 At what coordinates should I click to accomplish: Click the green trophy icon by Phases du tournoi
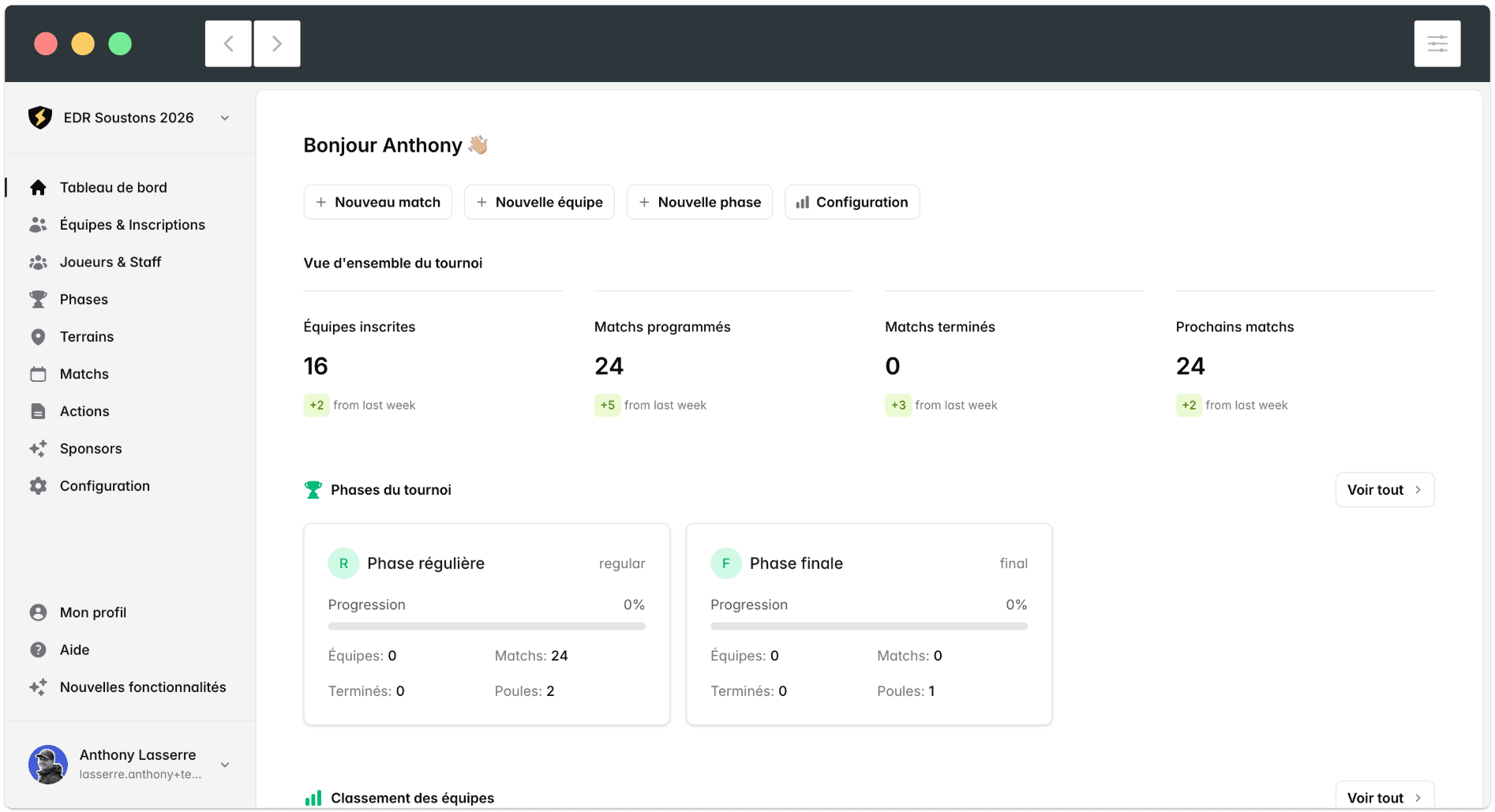click(313, 490)
